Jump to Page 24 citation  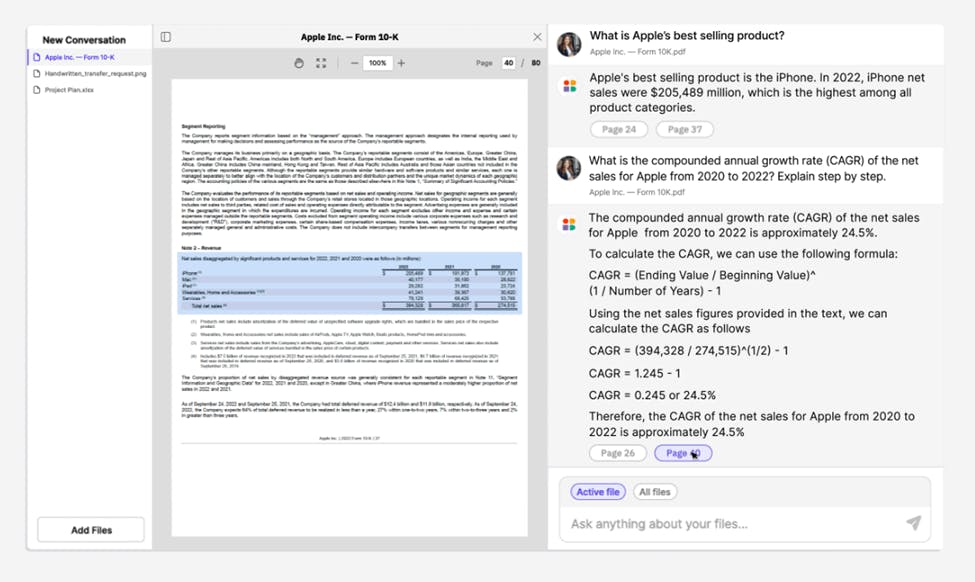pos(619,129)
